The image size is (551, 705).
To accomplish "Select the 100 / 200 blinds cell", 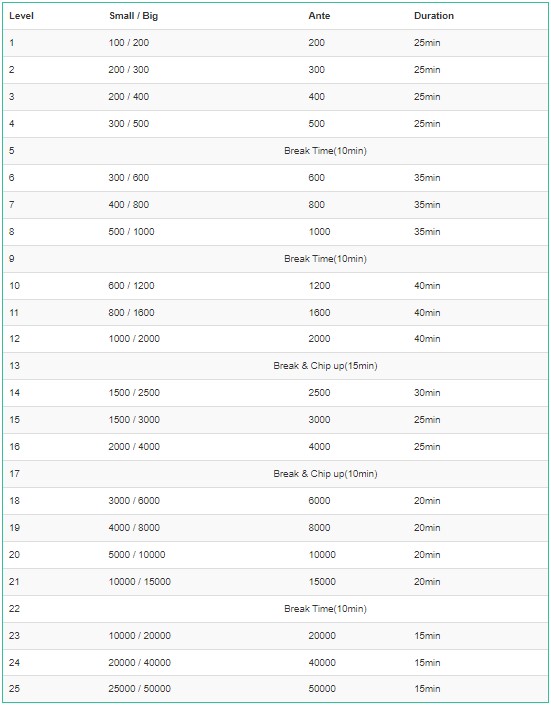I will click(129, 43).
